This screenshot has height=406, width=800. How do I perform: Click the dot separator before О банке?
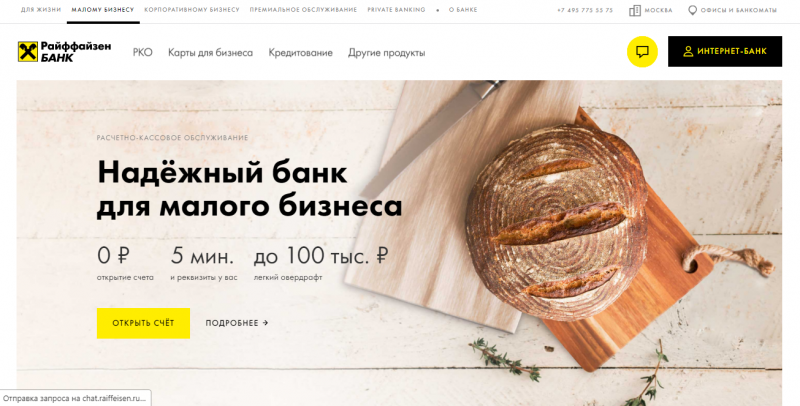pyautogui.click(x=437, y=10)
